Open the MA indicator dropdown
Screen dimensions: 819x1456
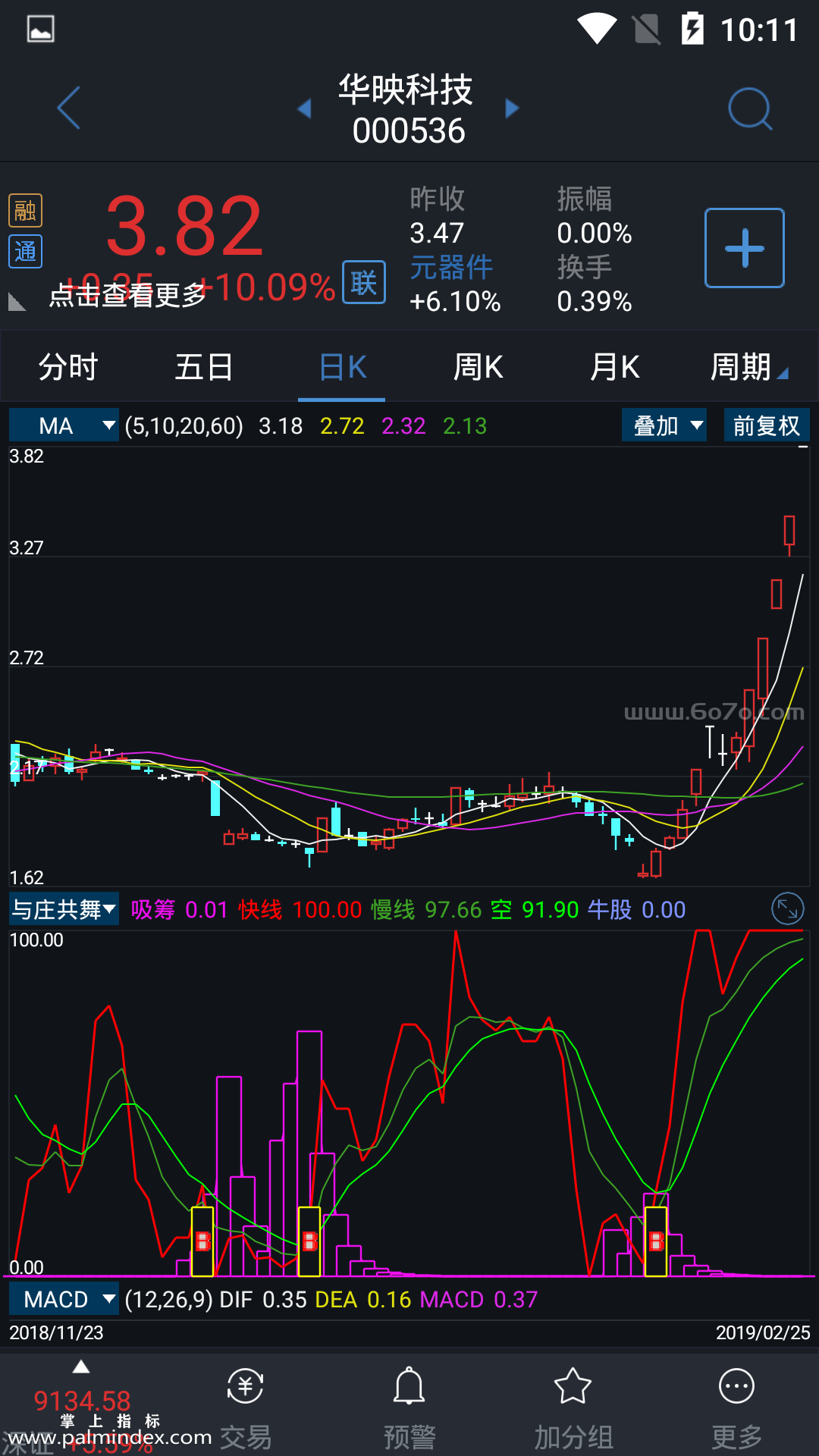(64, 425)
